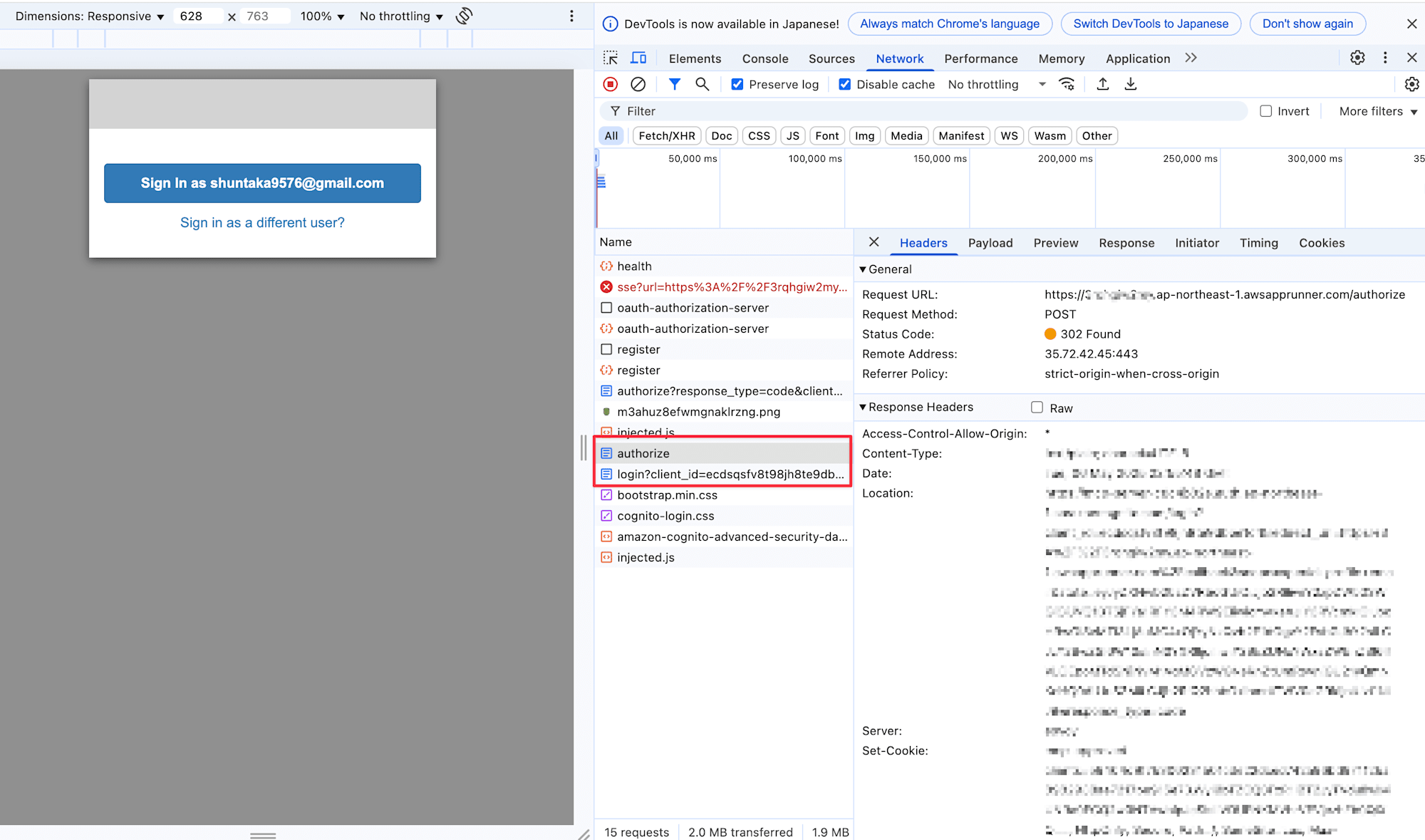Toggle the device toolbar icon

pyautogui.click(x=639, y=58)
